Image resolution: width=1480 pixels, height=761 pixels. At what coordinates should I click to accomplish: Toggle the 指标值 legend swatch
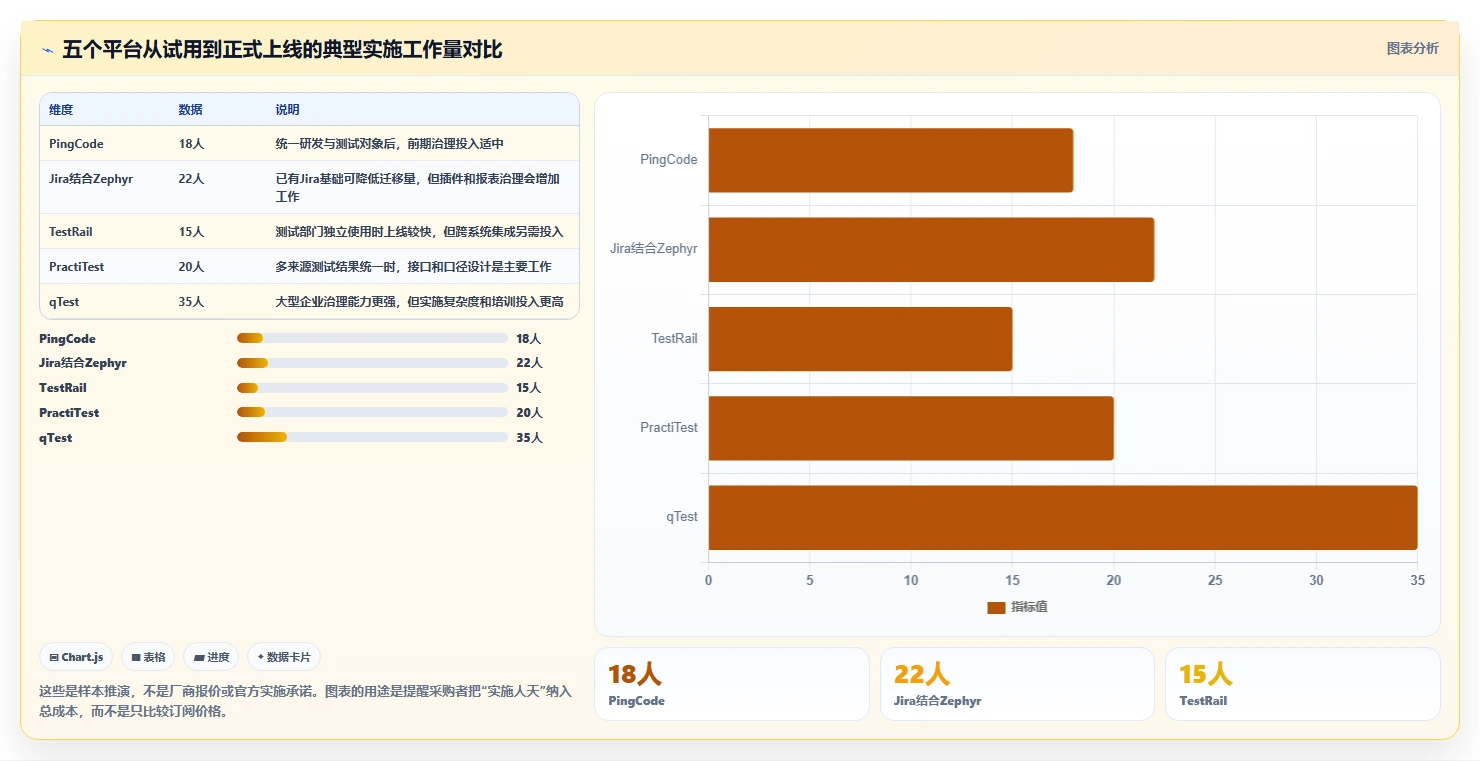pos(996,607)
